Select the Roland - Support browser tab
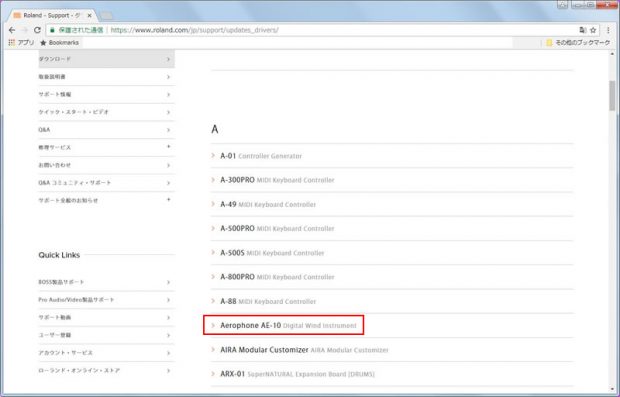The height and width of the screenshot is (397, 620). [51, 15]
